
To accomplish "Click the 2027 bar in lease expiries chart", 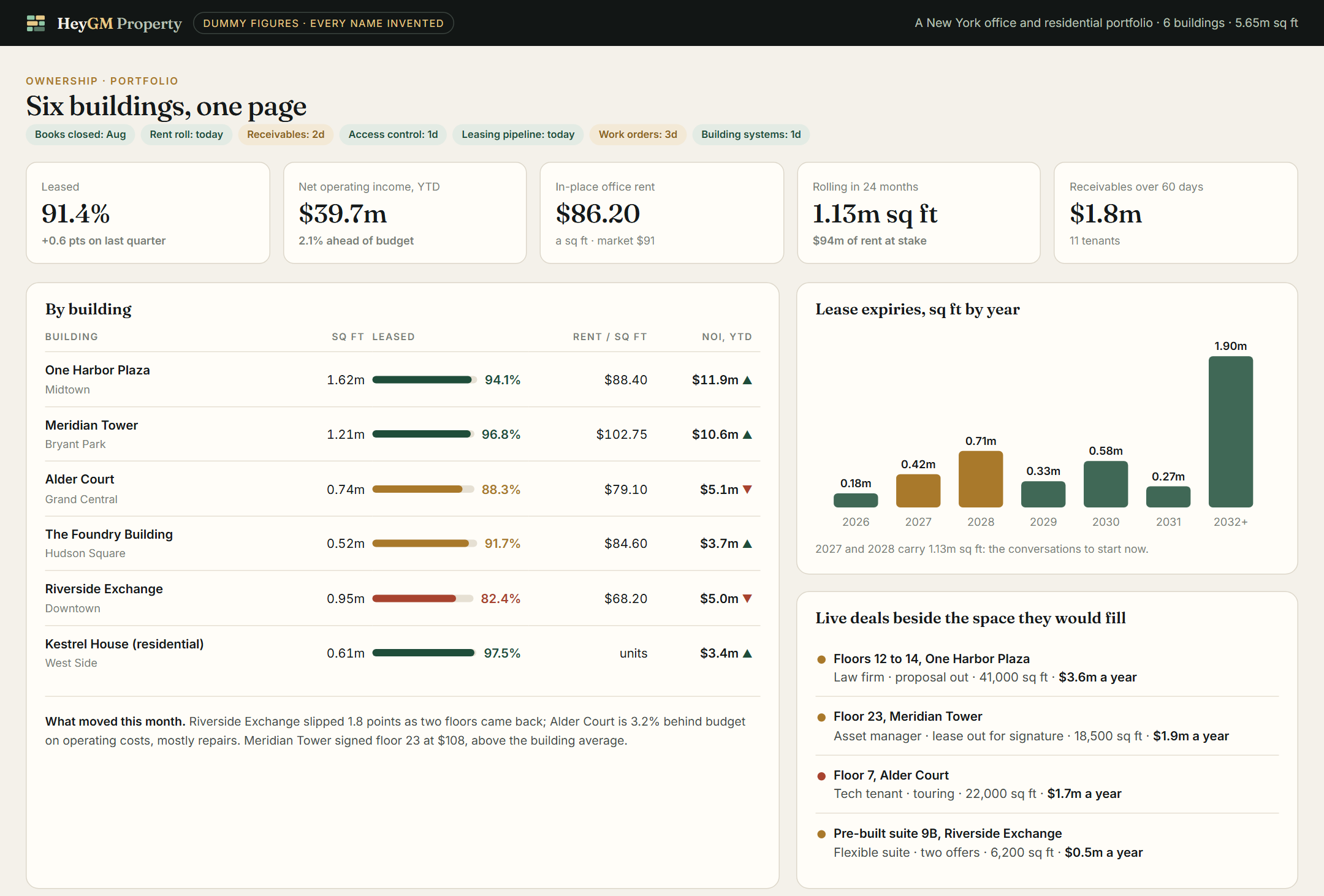I will tap(918, 490).
